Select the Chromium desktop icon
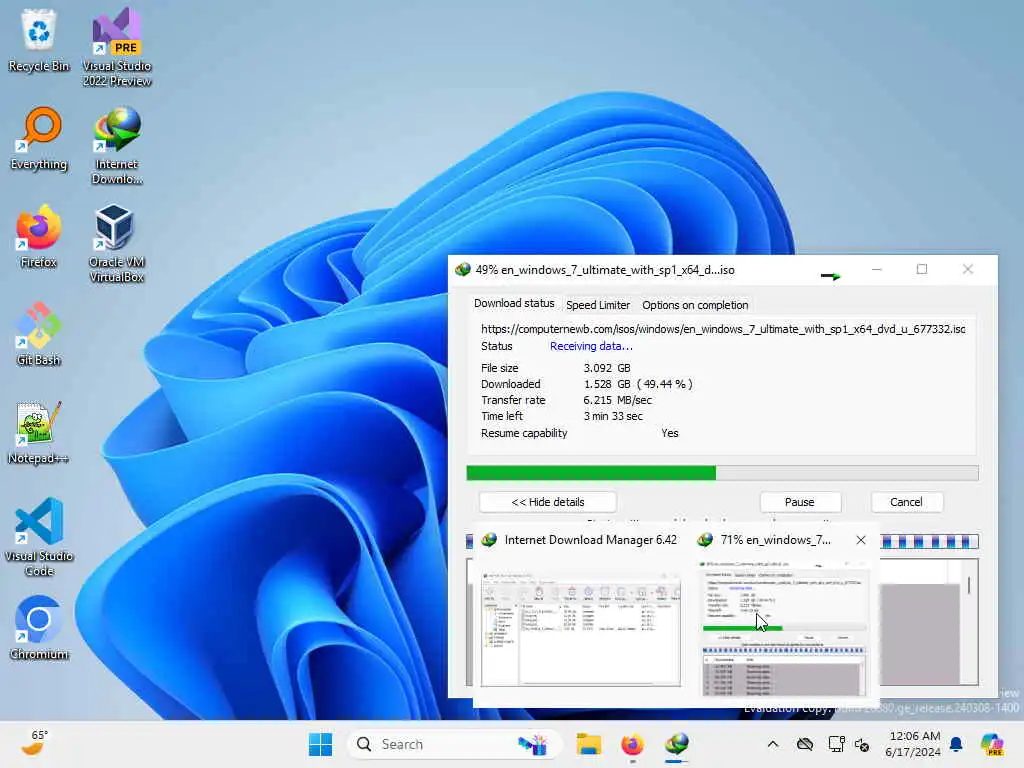This screenshot has height=768, width=1024. pos(39,628)
